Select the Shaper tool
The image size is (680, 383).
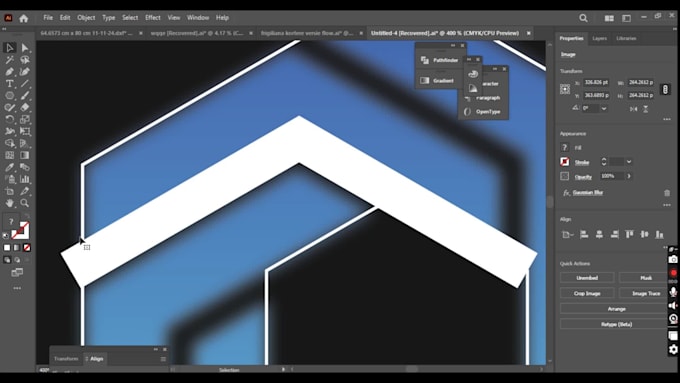pyautogui.click(x=10, y=108)
